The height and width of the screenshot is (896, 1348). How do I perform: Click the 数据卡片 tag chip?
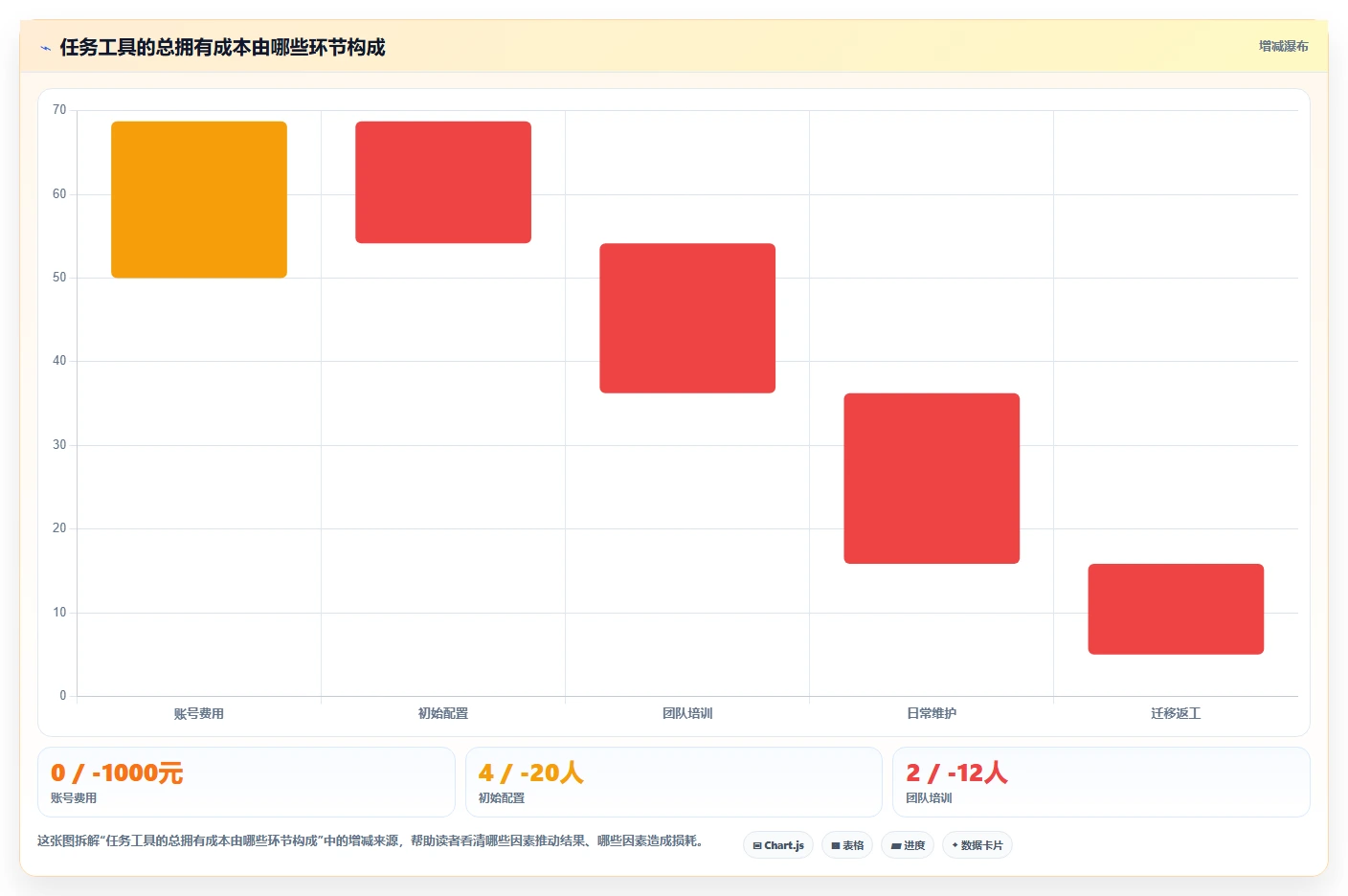(x=977, y=845)
